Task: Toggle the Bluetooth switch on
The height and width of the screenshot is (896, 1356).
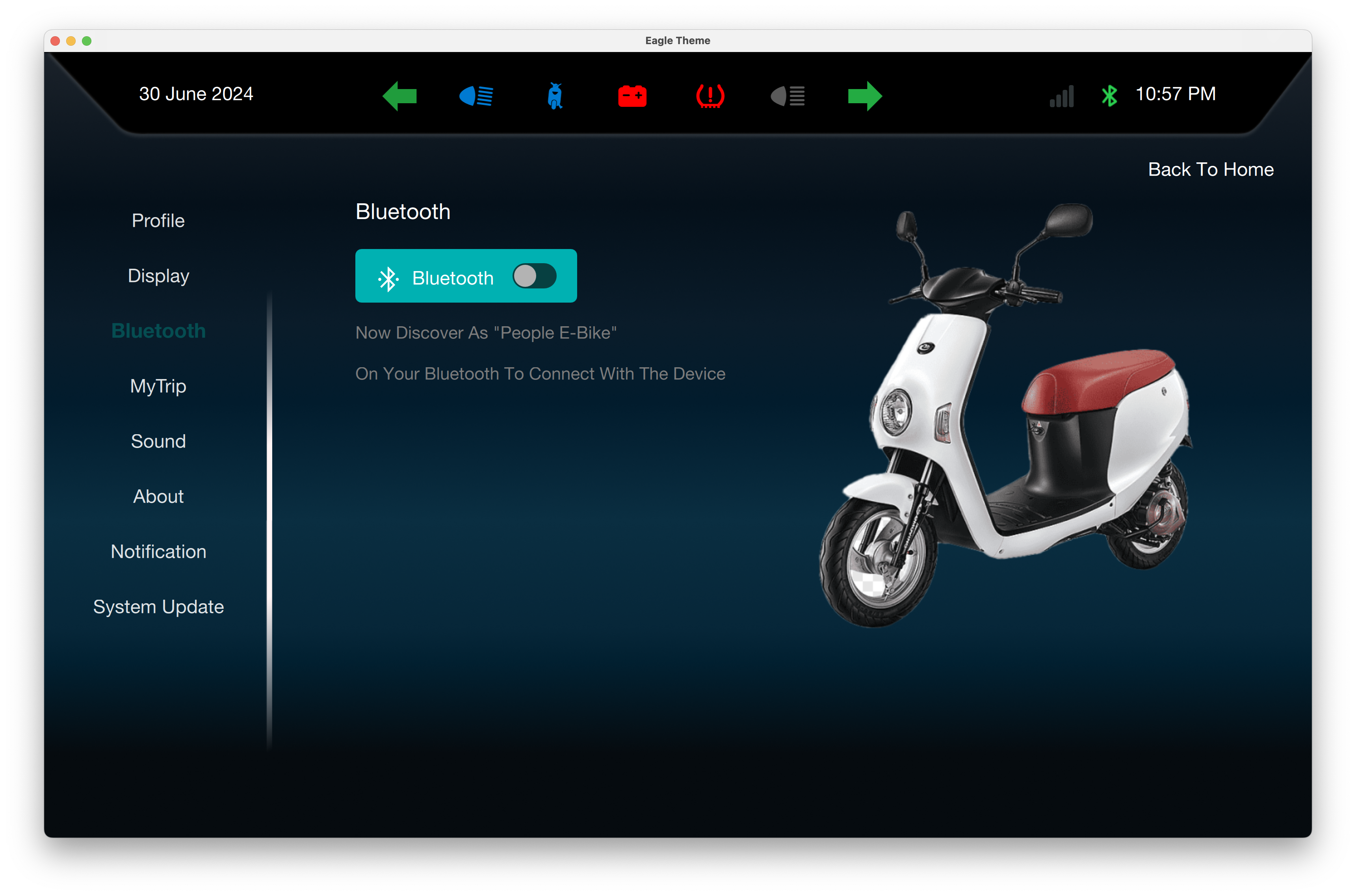Action: tap(534, 276)
